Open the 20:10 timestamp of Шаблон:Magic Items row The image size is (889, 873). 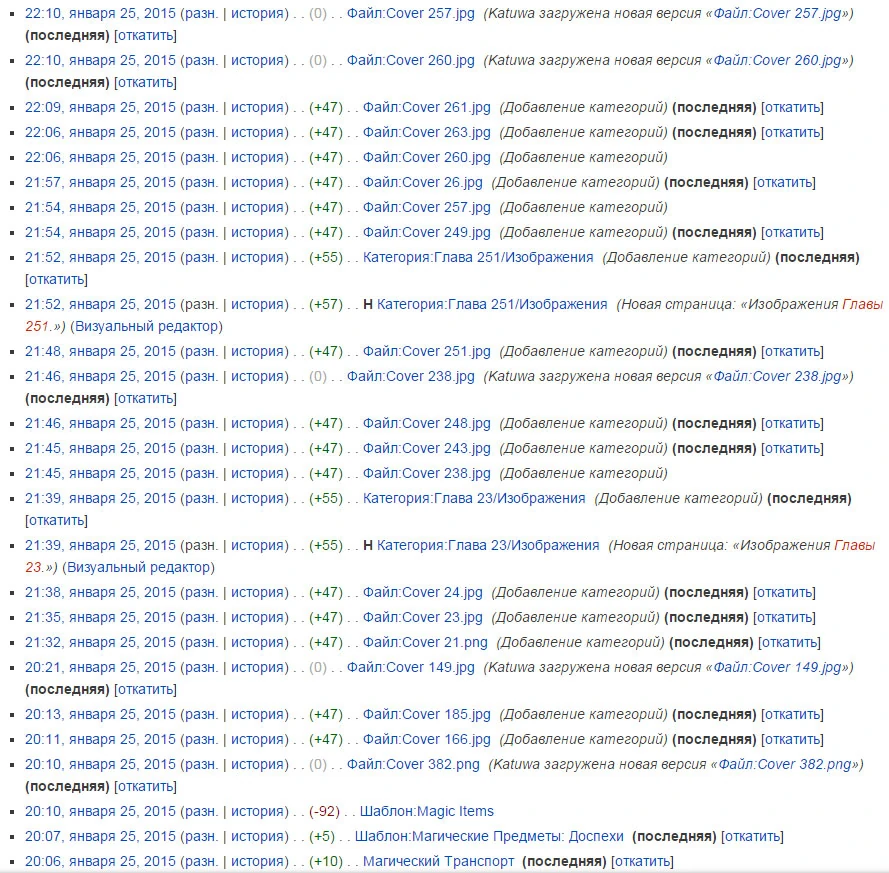(x=100, y=811)
